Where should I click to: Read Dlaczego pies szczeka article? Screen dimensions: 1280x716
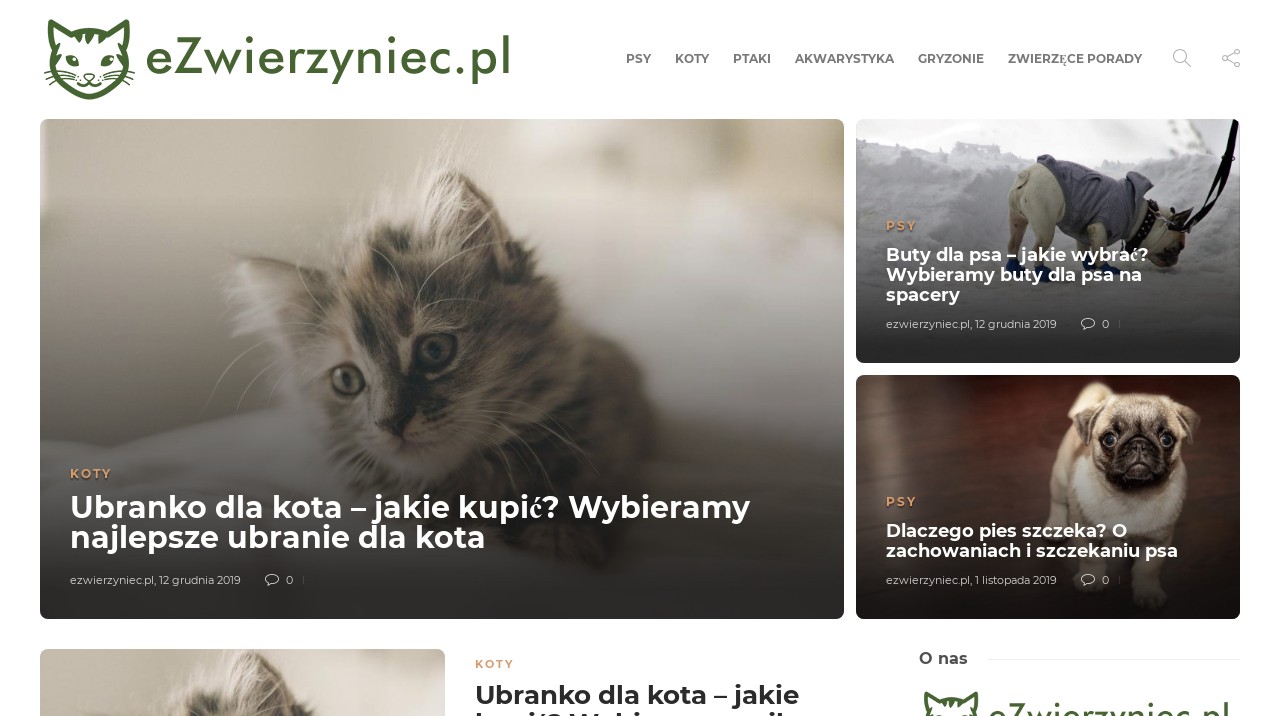[1032, 541]
